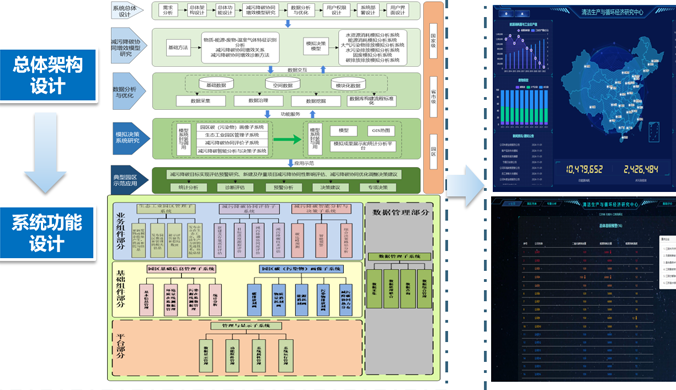
Task: Click the large downward light-blue arrow
Action: (x=45, y=153)
